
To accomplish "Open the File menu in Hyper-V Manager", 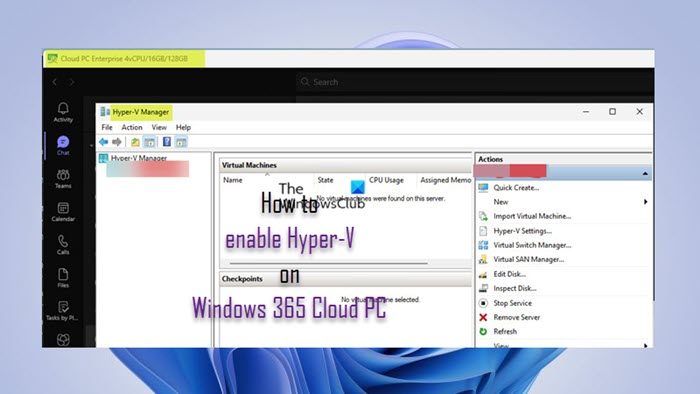I will pos(107,127).
